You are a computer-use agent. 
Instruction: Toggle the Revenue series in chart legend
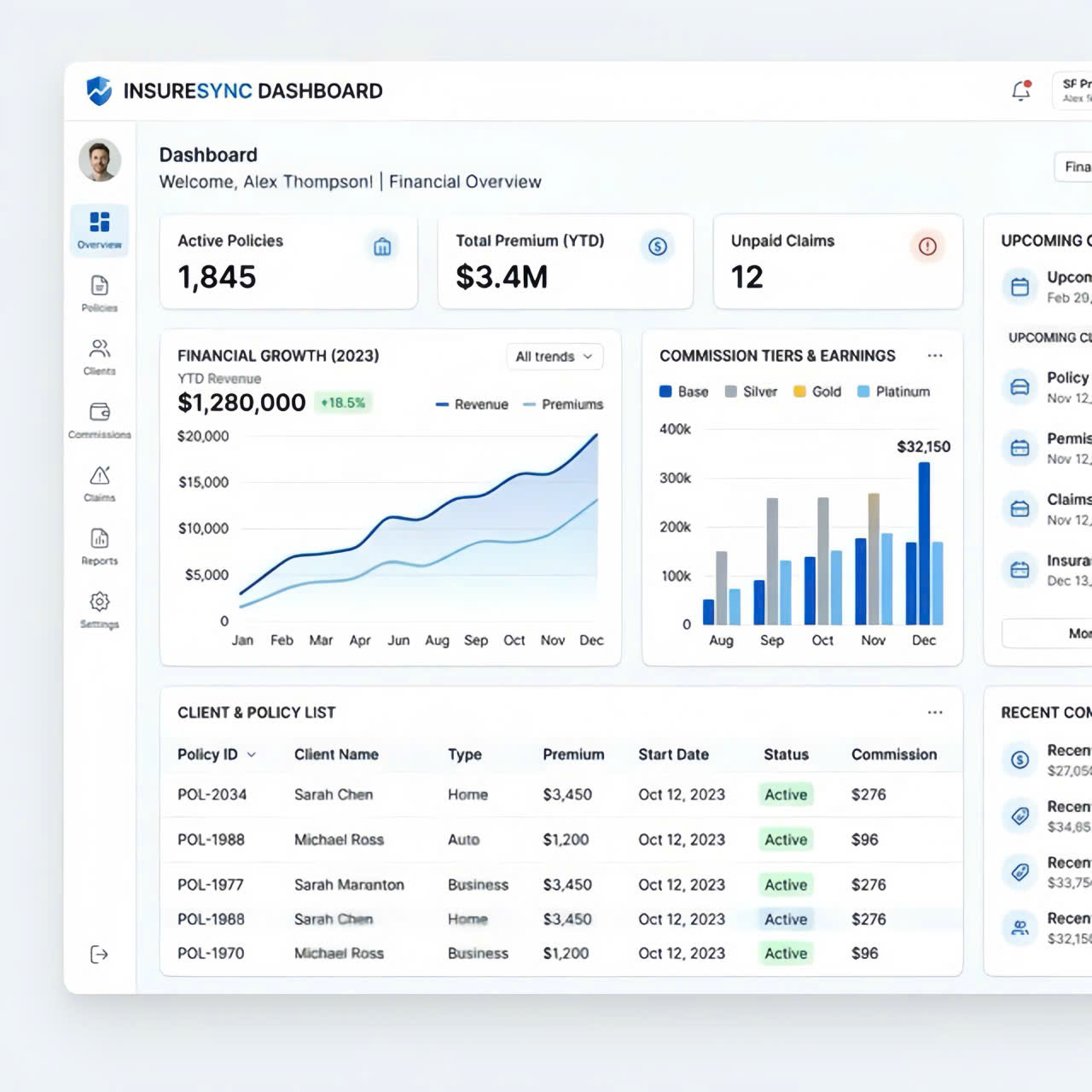point(473,404)
